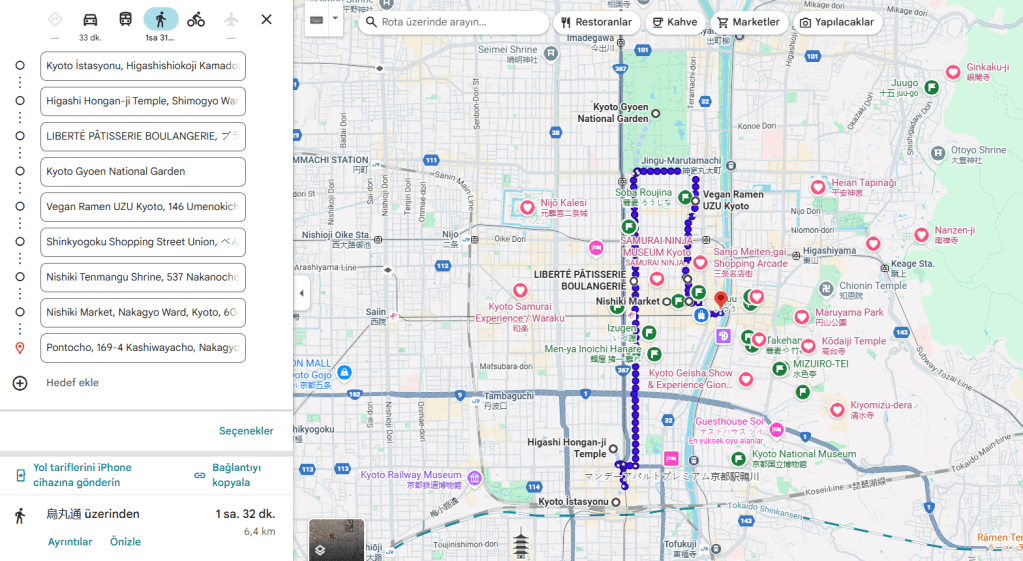Click plus icon to add destination
This screenshot has width=1023, height=561.
(x=20, y=383)
